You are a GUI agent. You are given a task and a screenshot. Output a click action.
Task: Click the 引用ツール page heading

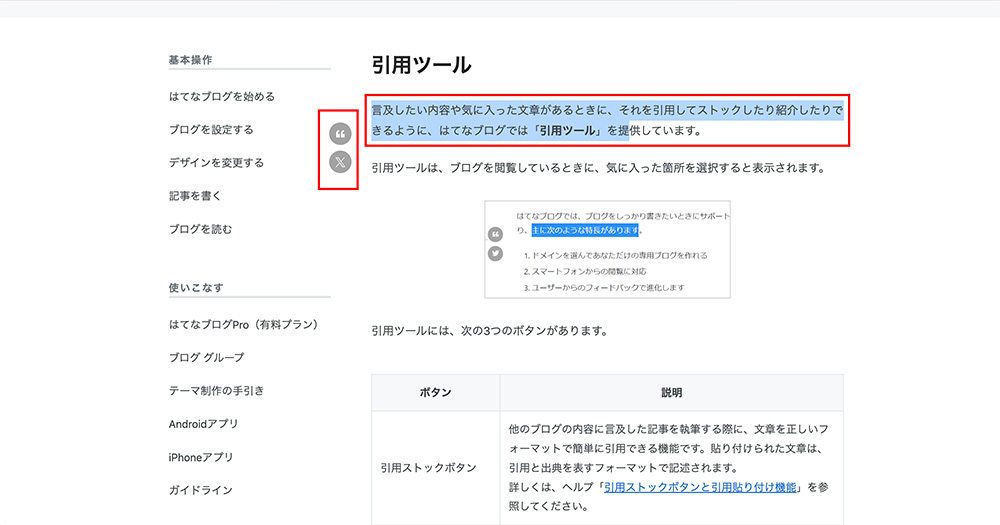coord(422,65)
